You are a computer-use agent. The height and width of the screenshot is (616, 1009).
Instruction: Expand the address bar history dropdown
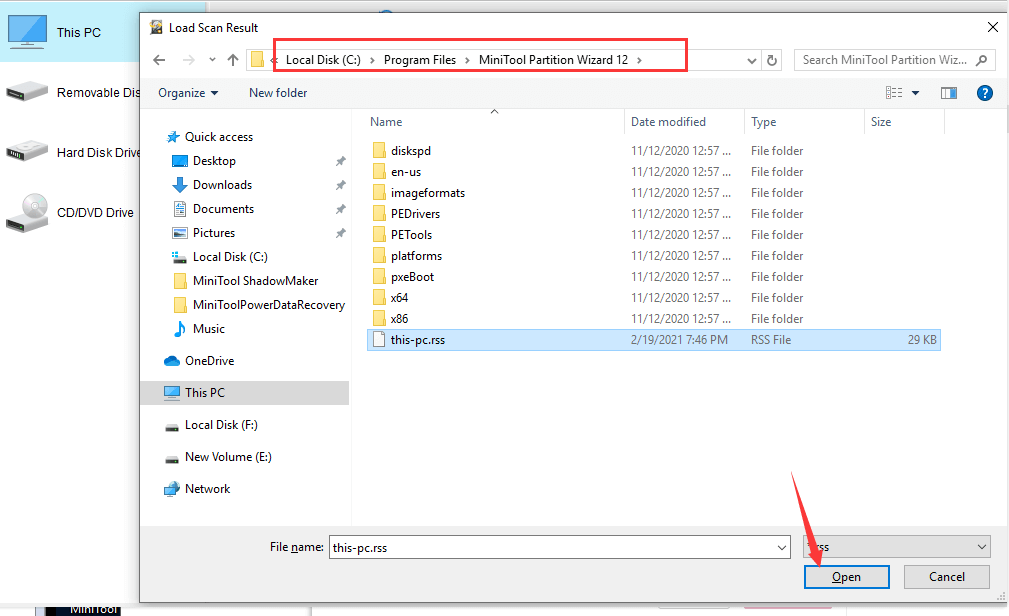click(x=752, y=60)
